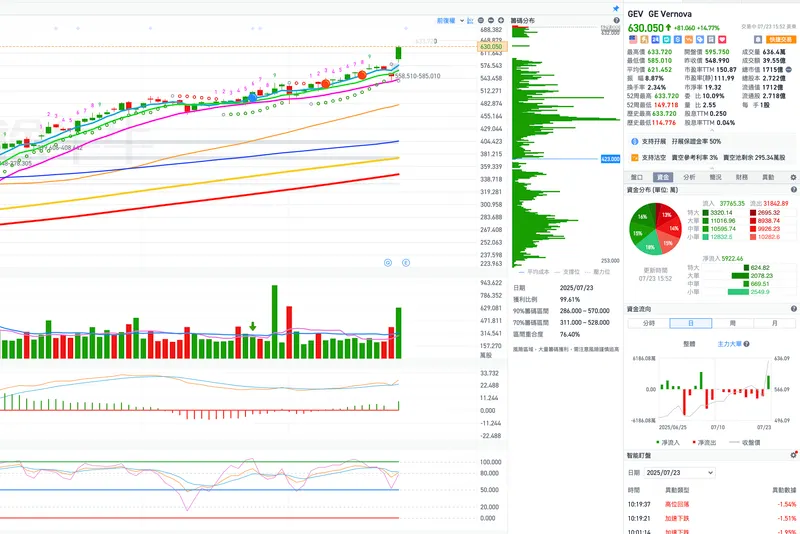
Task: Open the 2025/07/23 date dropdown in 智能盯盤
Action: coord(680,473)
